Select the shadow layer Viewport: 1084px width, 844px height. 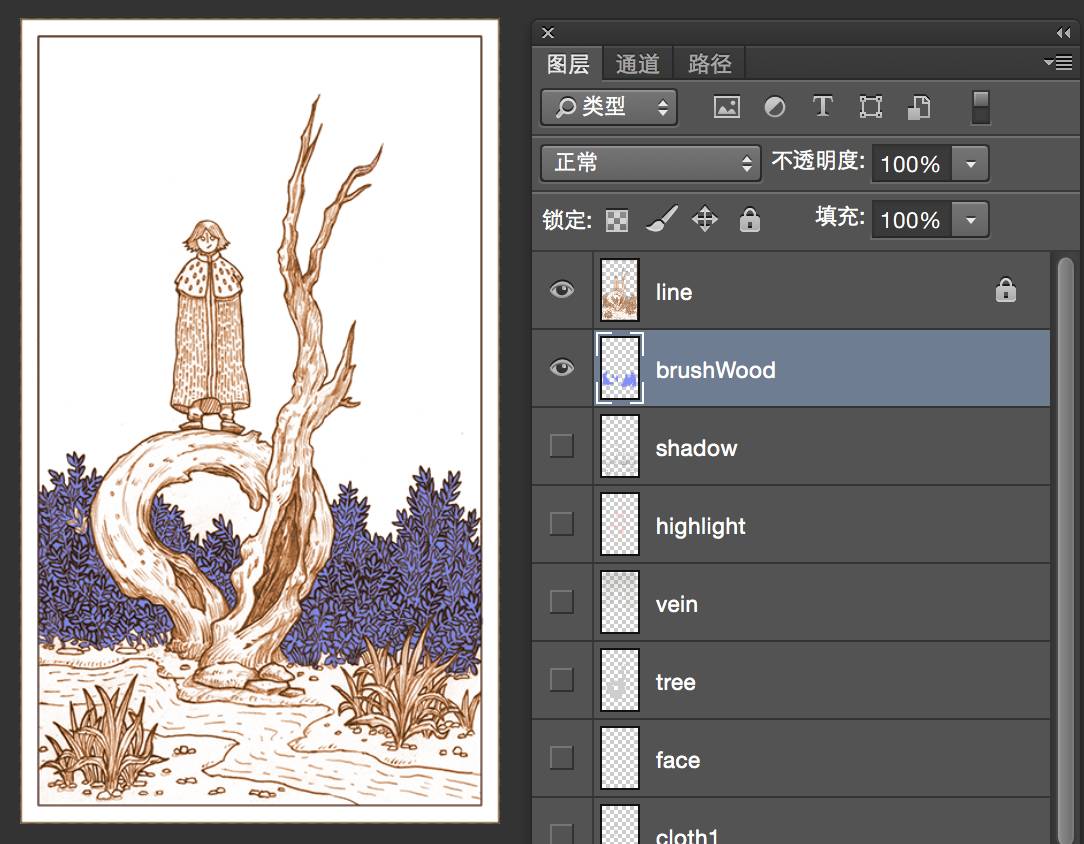tap(791, 447)
